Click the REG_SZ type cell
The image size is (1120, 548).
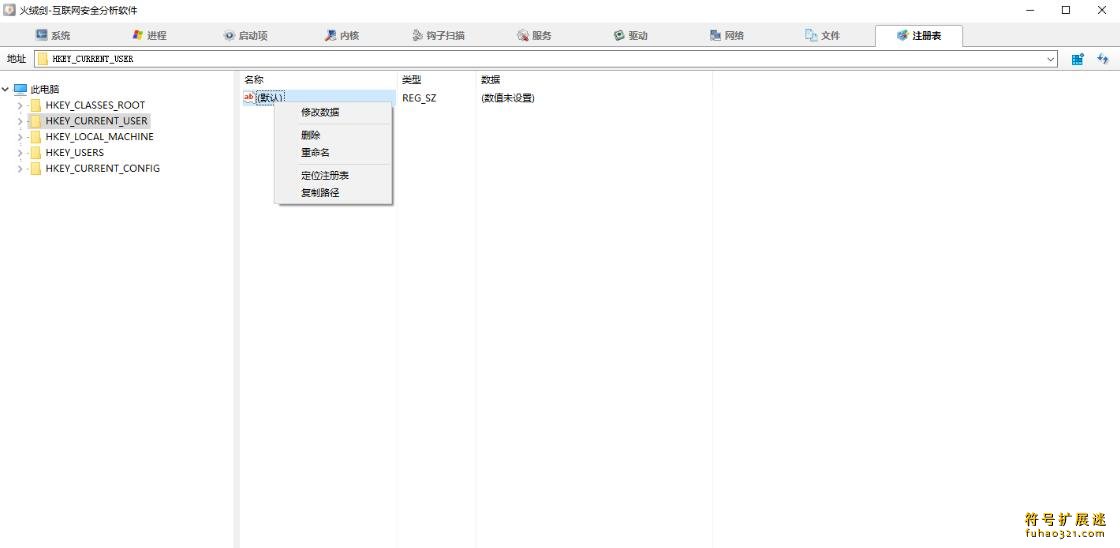pyautogui.click(x=419, y=98)
